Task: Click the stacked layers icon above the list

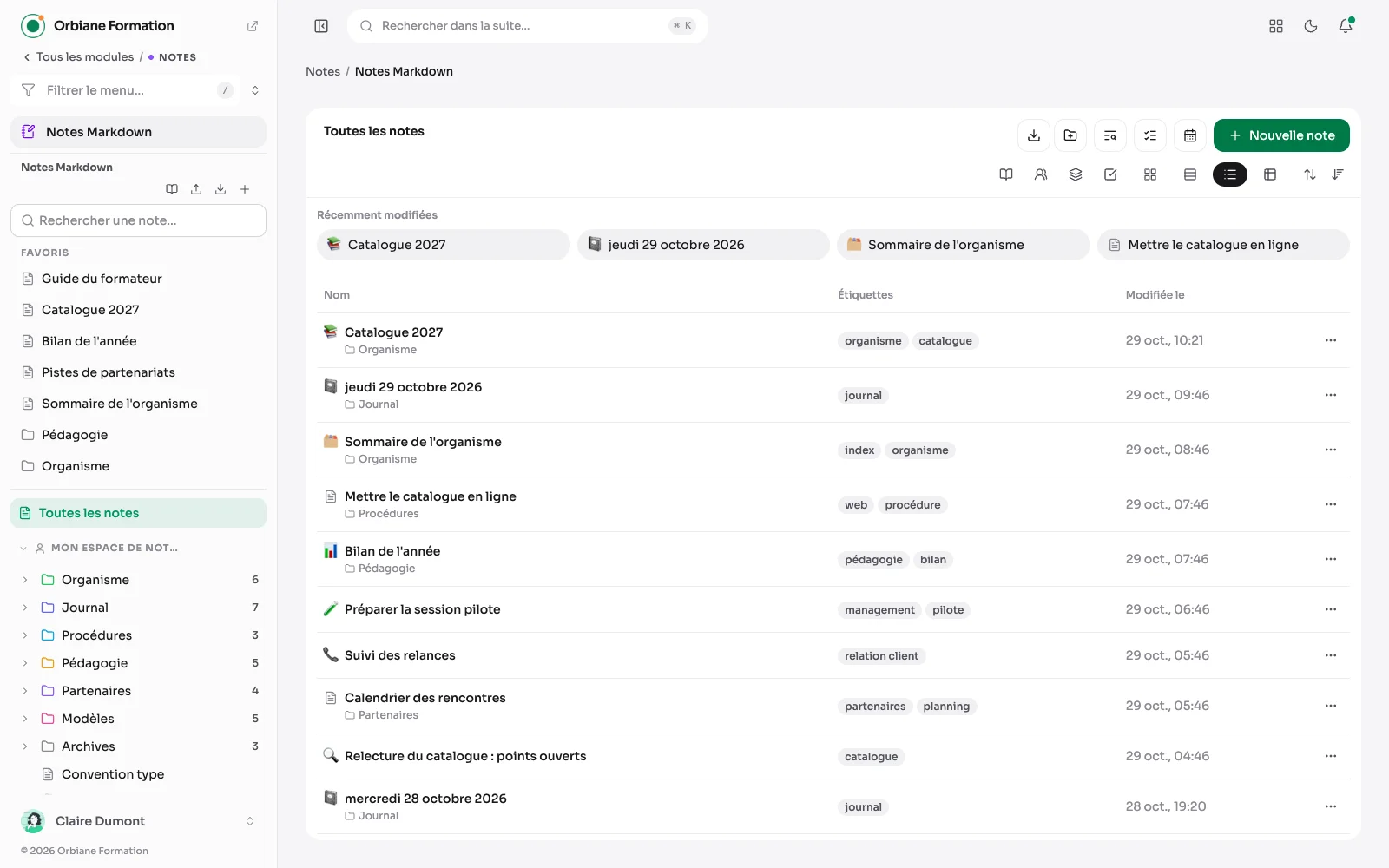Action: click(x=1076, y=174)
